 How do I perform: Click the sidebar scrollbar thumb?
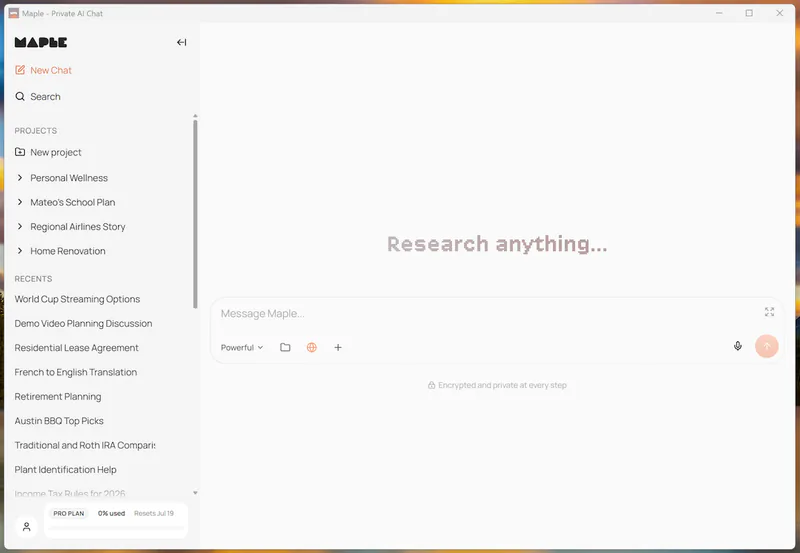(195, 214)
